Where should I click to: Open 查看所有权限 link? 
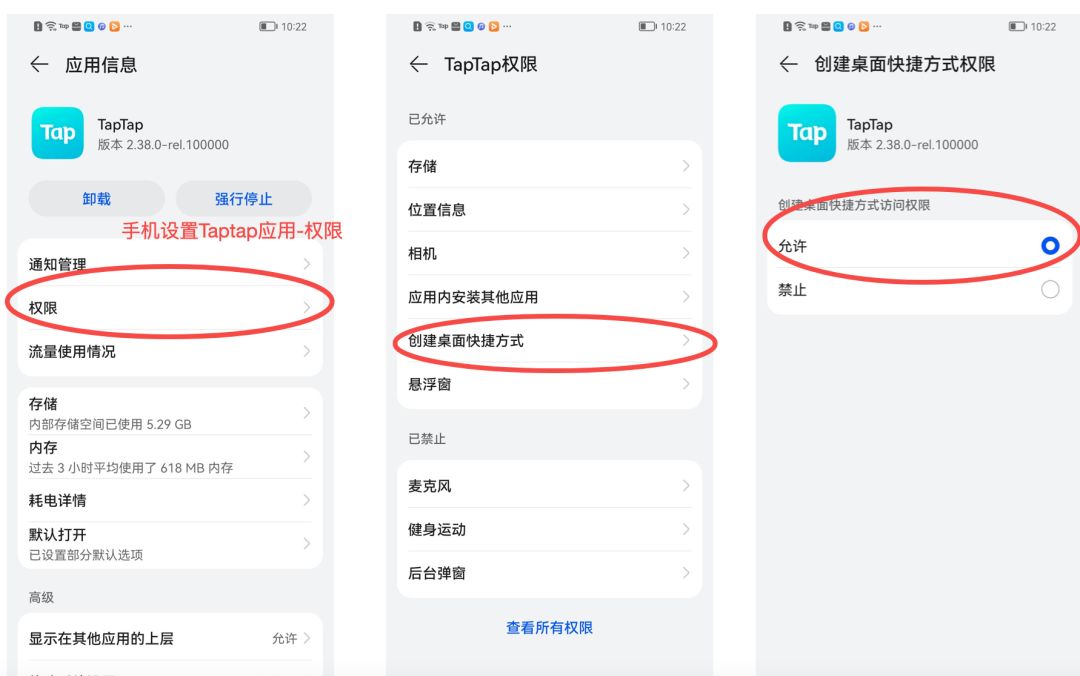(x=549, y=628)
